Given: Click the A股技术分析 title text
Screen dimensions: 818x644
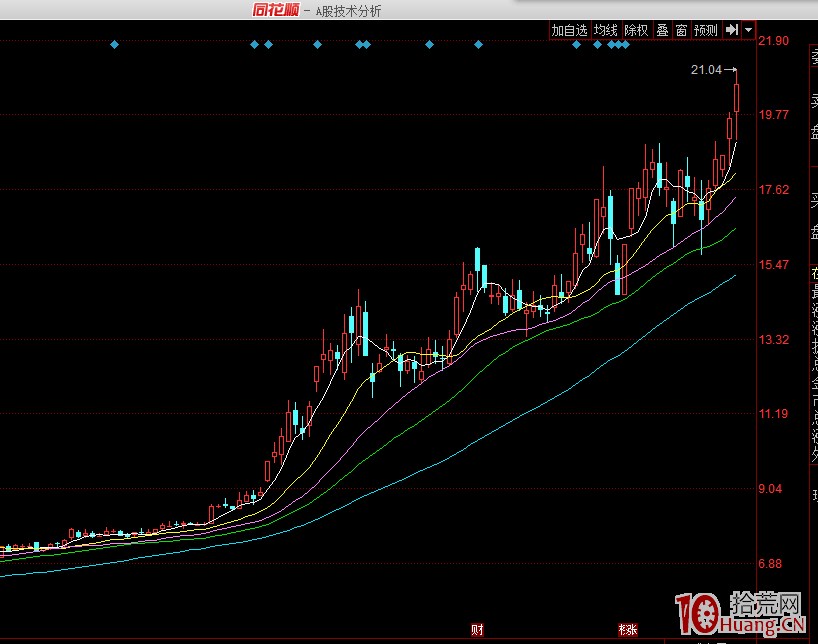Looking at the screenshot, I should 348,11.
